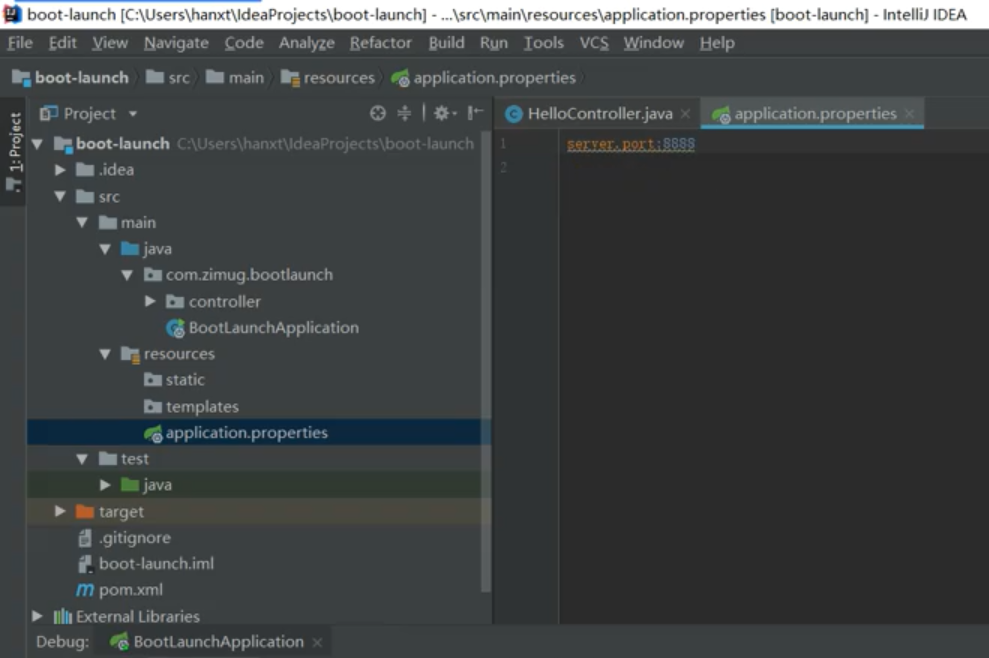Expand the target folder
The image size is (989, 658).
pos(60,511)
